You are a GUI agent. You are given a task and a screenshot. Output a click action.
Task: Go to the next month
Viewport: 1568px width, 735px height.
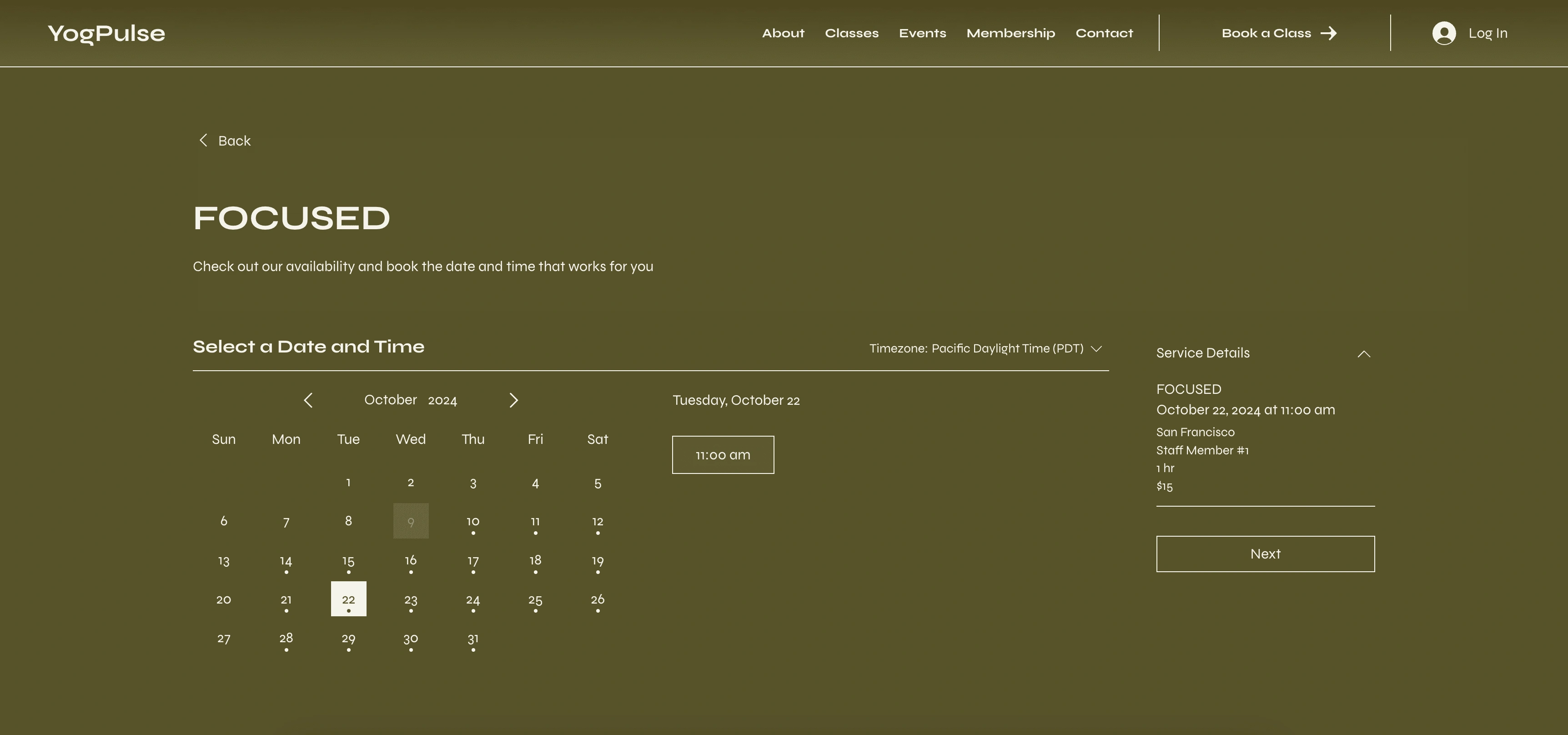pos(513,400)
